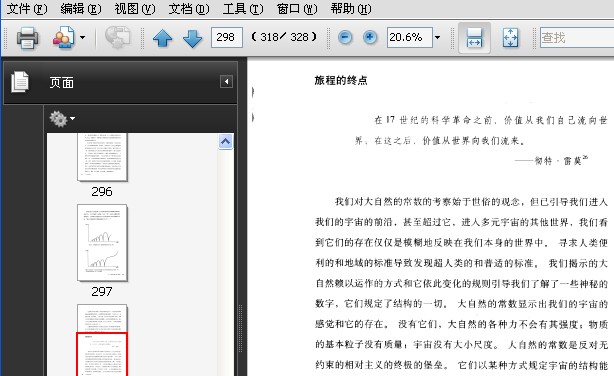Go to the next page with down arrow
The image size is (614, 376).
click(x=192, y=38)
